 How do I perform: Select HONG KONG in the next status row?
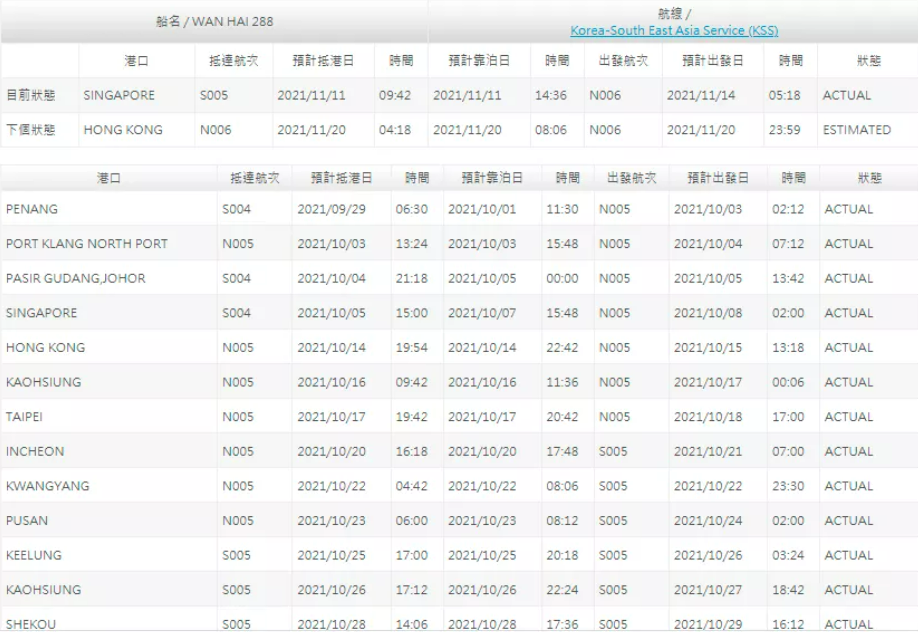123,130
